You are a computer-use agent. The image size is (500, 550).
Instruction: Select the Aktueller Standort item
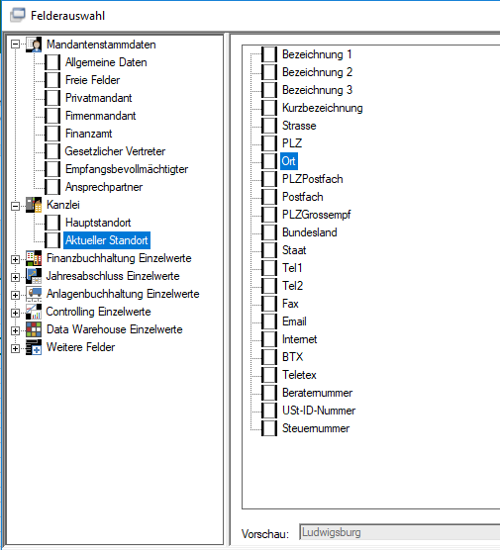click(107, 240)
